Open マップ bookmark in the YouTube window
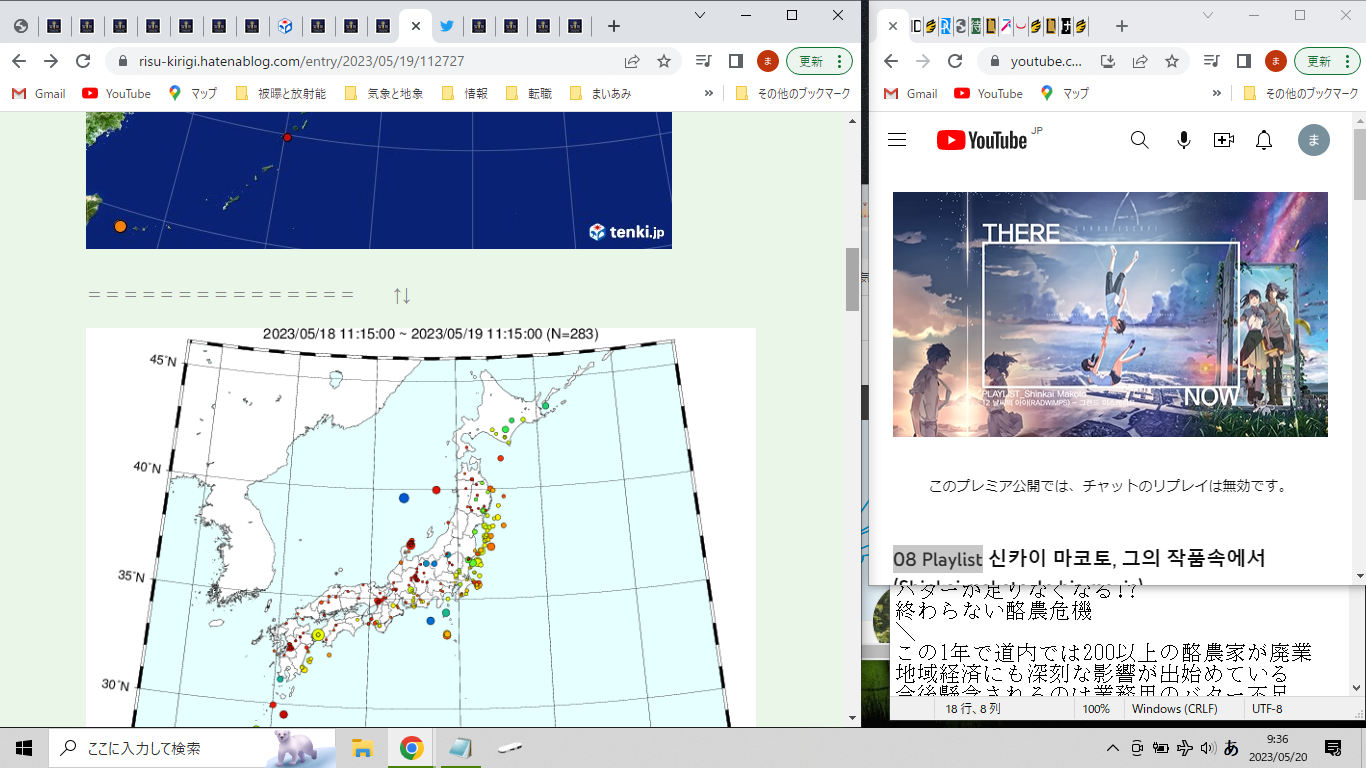Screen dimensions: 1366x768 coord(1065,93)
